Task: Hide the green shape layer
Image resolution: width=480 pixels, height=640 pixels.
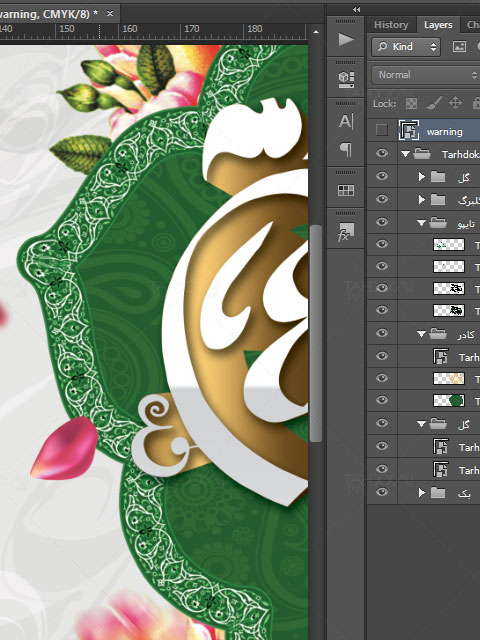Action: click(x=382, y=400)
